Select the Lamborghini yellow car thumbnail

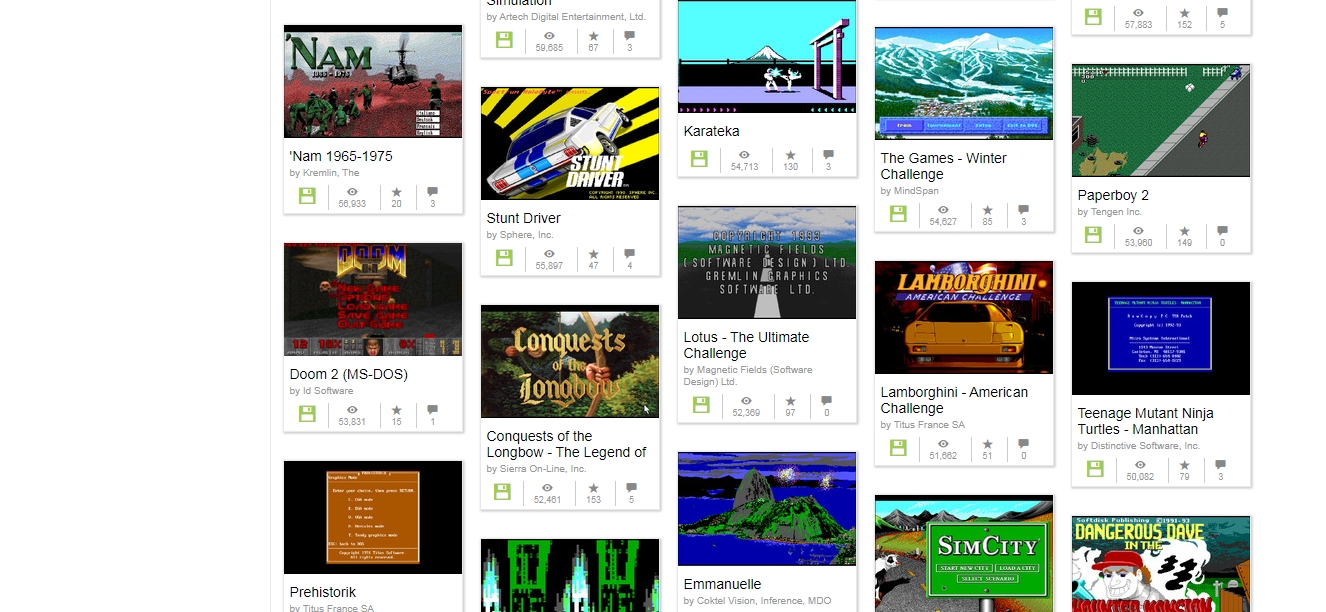(x=964, y=317)
